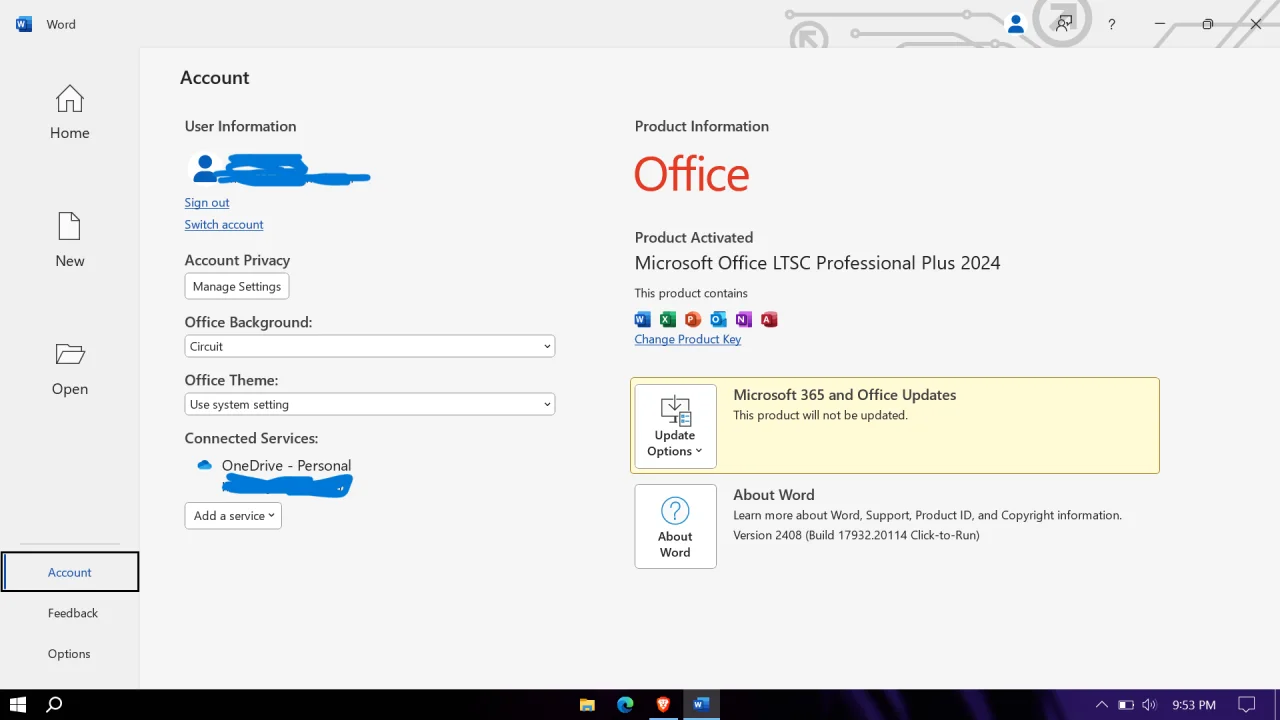Click the feedback person icon in title bar

[1064, 24]
